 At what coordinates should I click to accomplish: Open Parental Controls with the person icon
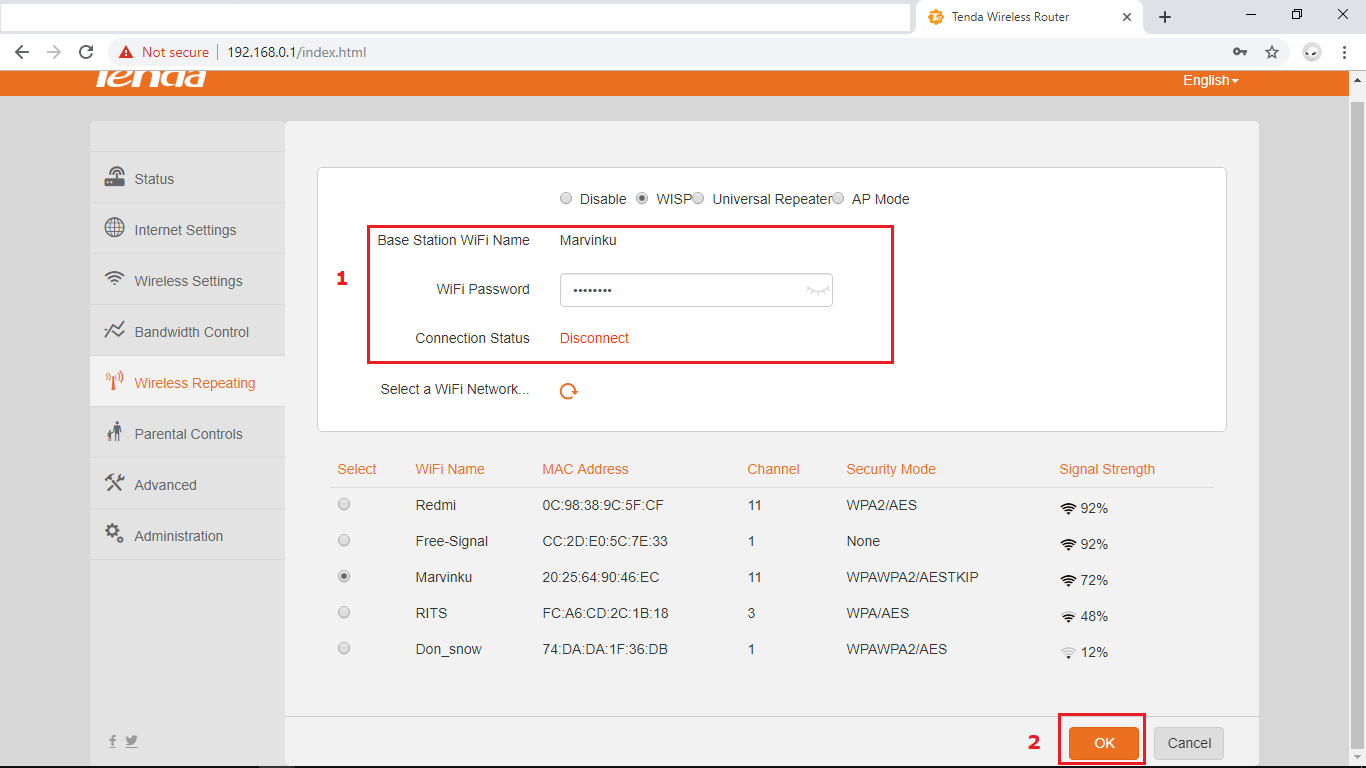(113, 433)
